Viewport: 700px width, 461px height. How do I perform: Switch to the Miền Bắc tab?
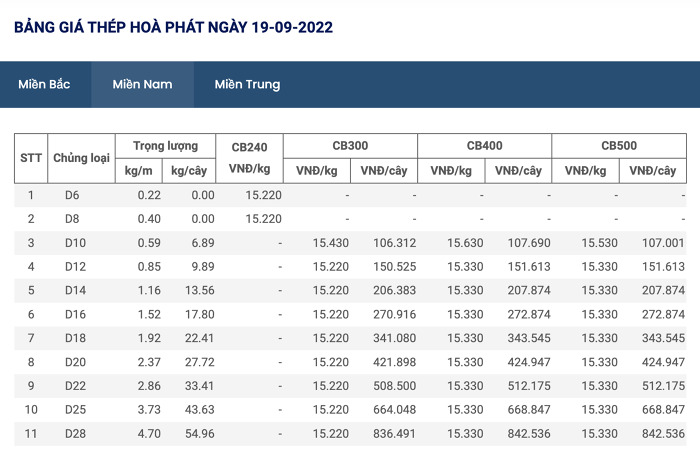tap(44, 84)
